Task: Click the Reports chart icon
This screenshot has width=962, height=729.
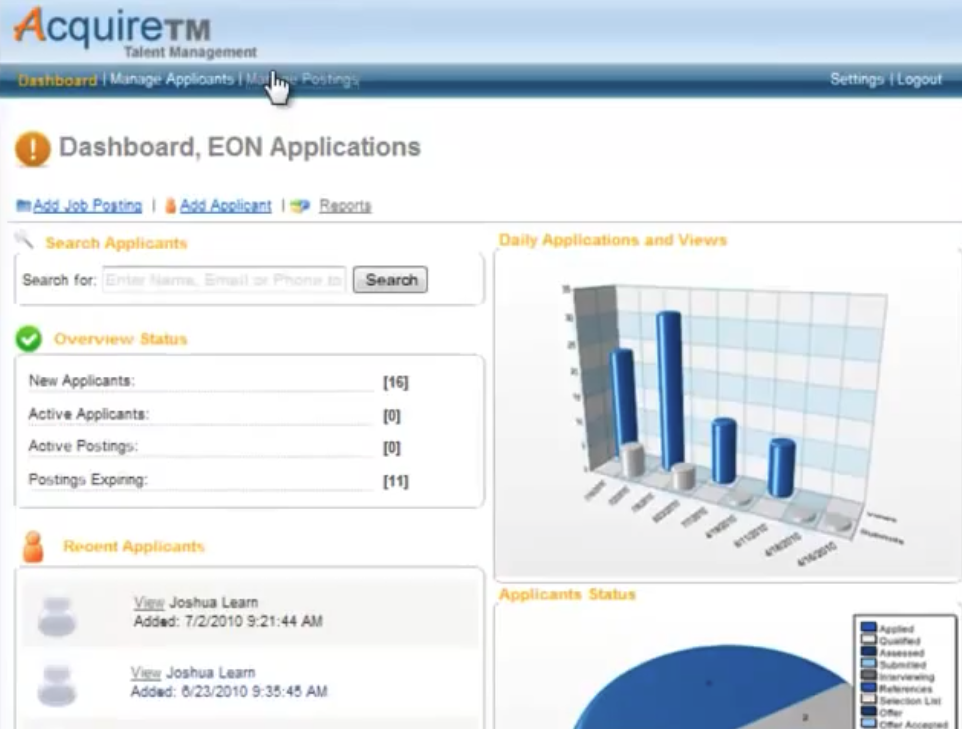Action: (x=300, y=206)
